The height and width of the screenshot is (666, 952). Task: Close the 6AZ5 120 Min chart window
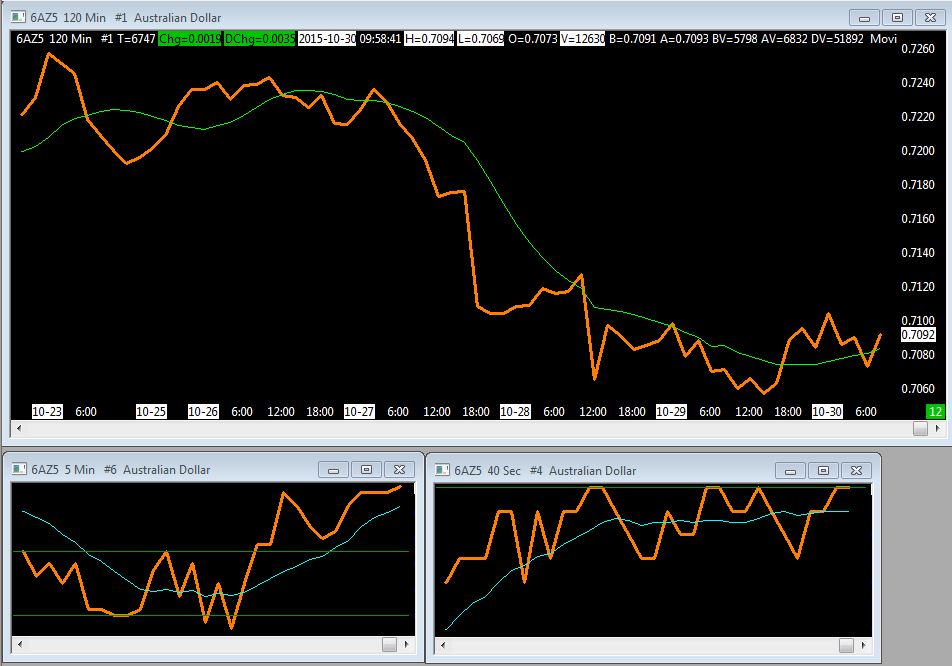[930, 18]
